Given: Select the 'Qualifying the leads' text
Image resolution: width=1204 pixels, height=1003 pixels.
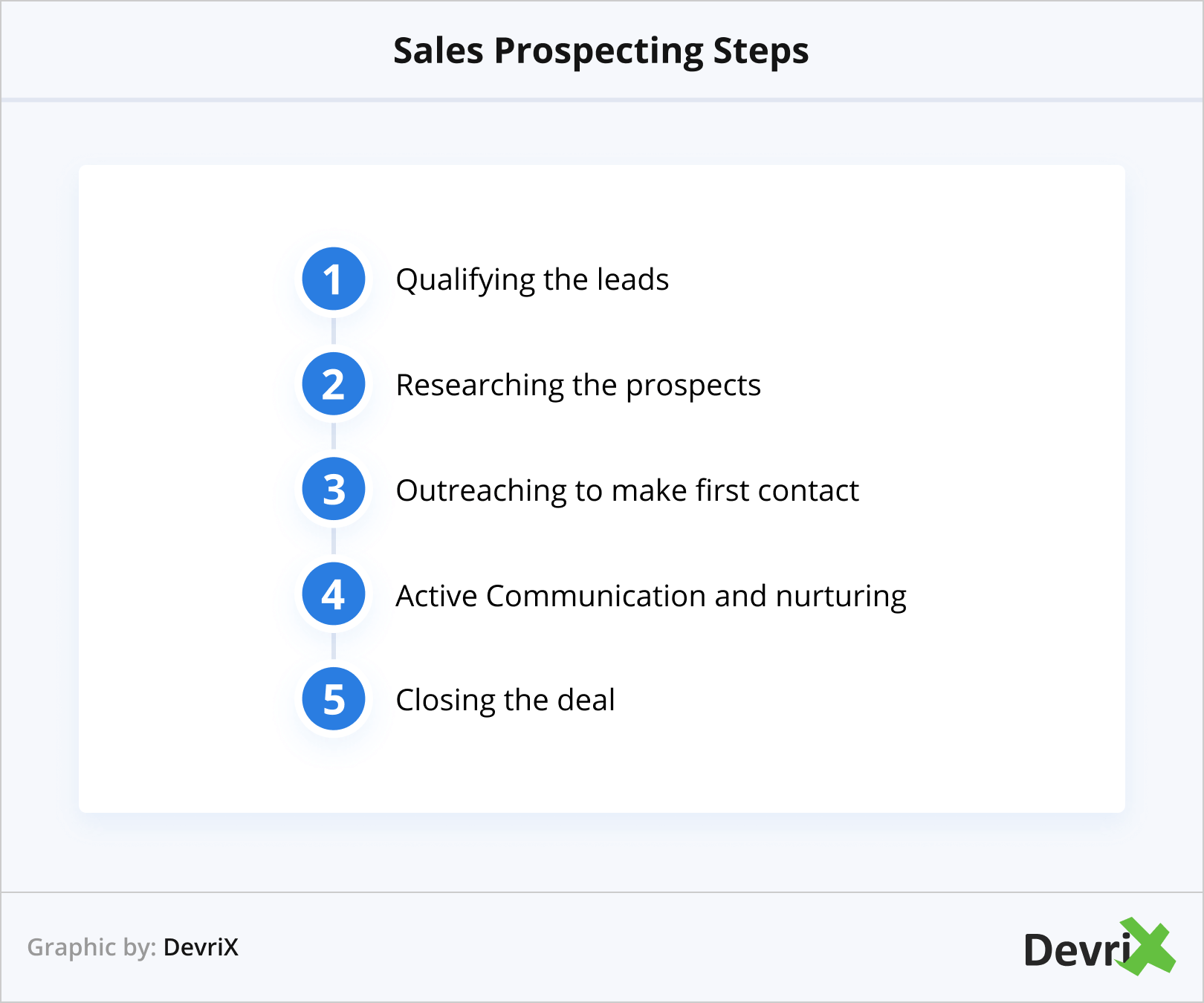Looking at the screenshot, I should [x=532, y=280].
